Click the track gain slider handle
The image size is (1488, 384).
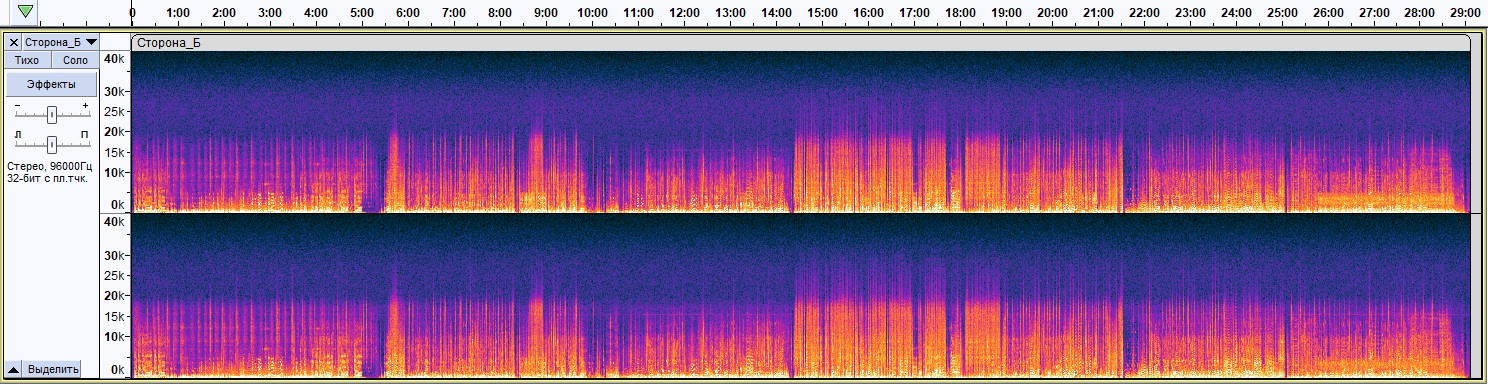click(51, 114)
